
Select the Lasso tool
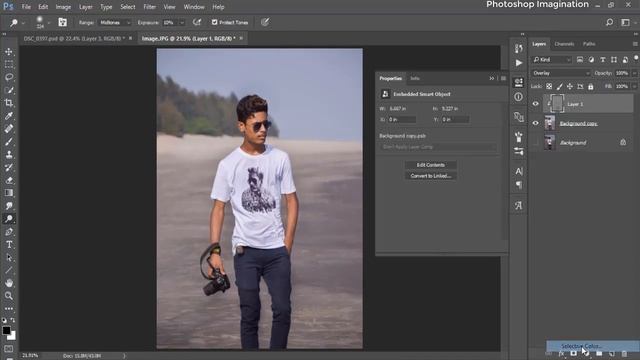point(9,77)
